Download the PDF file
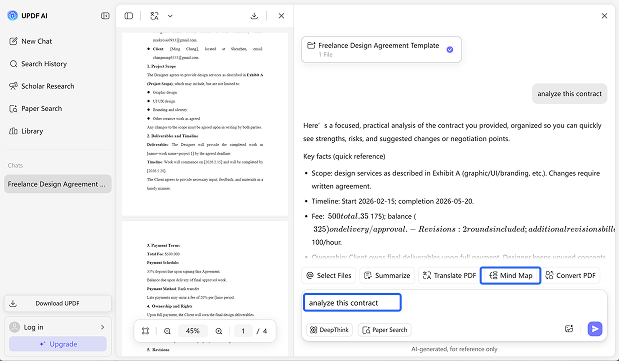This screenshot has width=619, height=361. click(x=254, y=16)
